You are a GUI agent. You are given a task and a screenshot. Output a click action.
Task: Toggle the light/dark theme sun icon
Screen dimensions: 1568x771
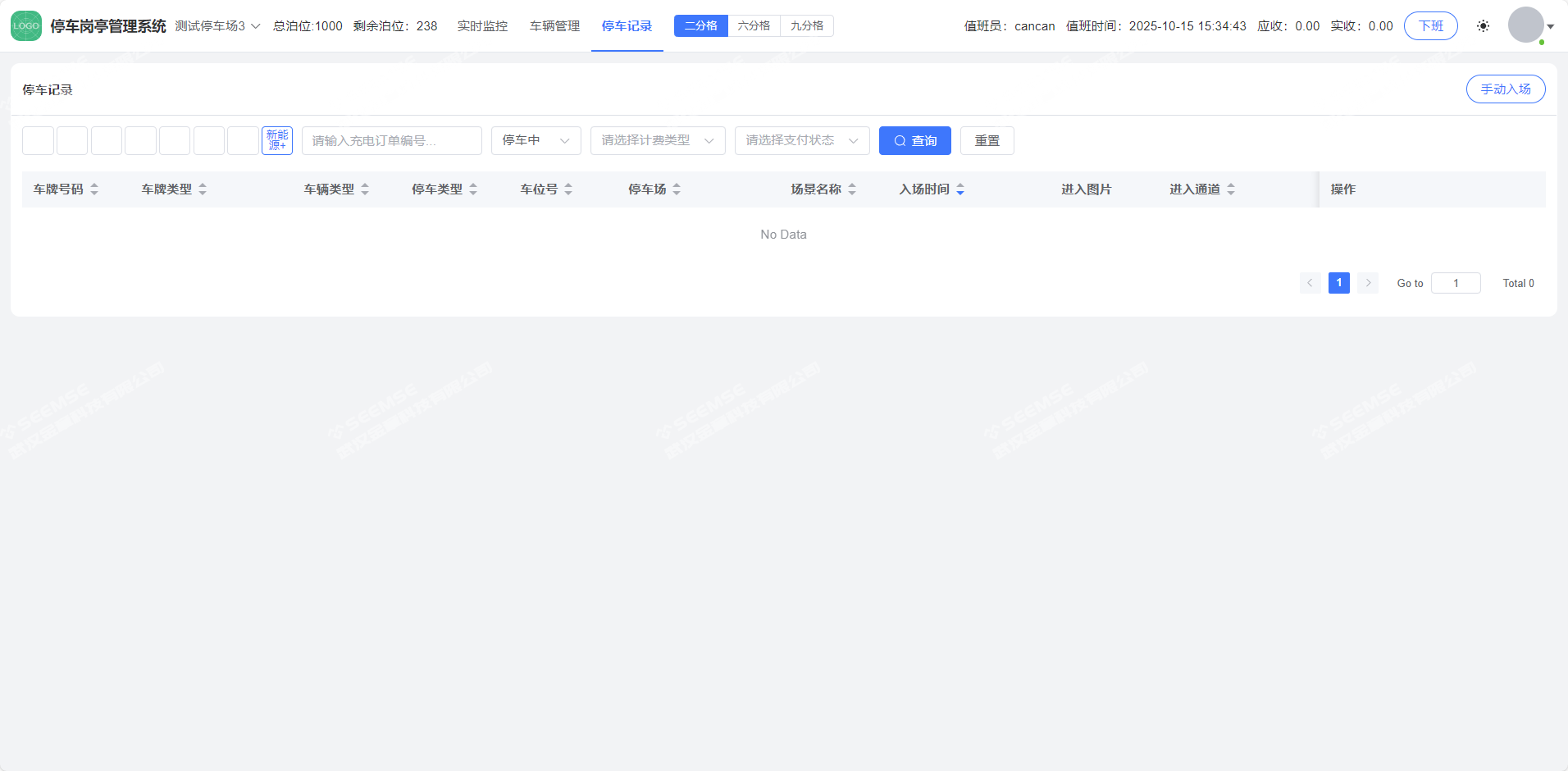click(x=1483, y=26)
